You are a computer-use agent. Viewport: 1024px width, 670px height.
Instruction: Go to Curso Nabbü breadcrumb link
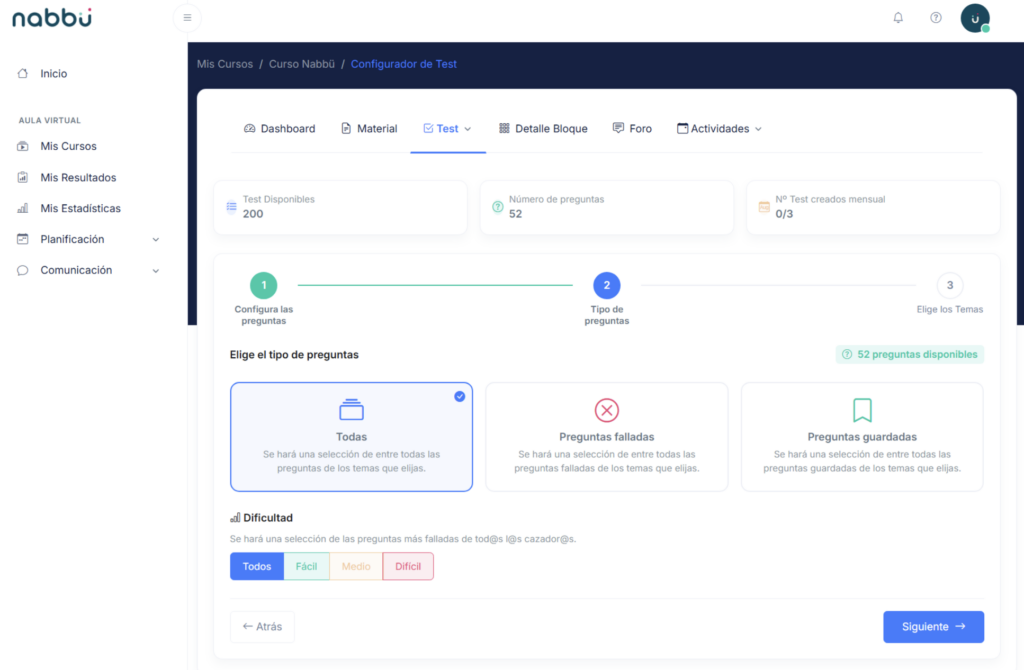pos(302,64)
